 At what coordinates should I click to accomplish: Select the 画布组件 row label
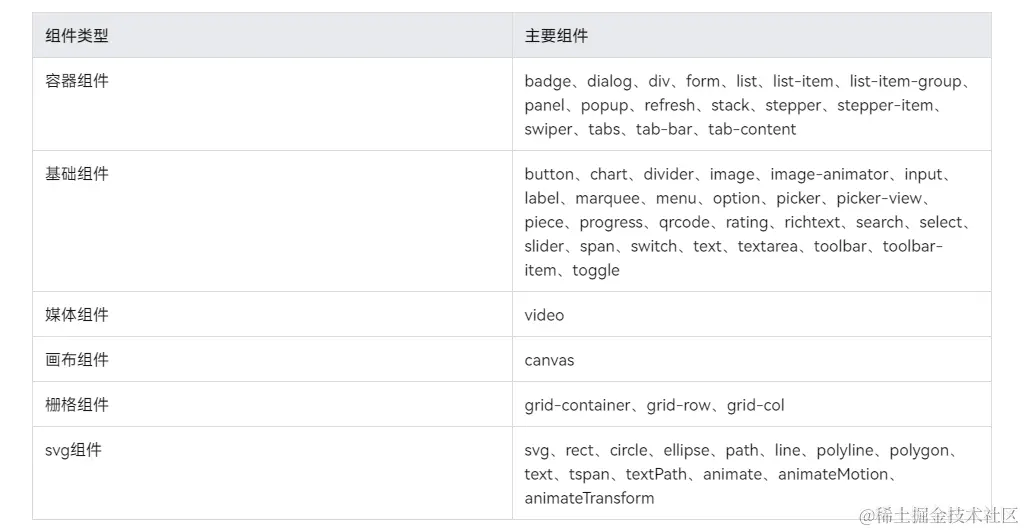coord(76,359)
